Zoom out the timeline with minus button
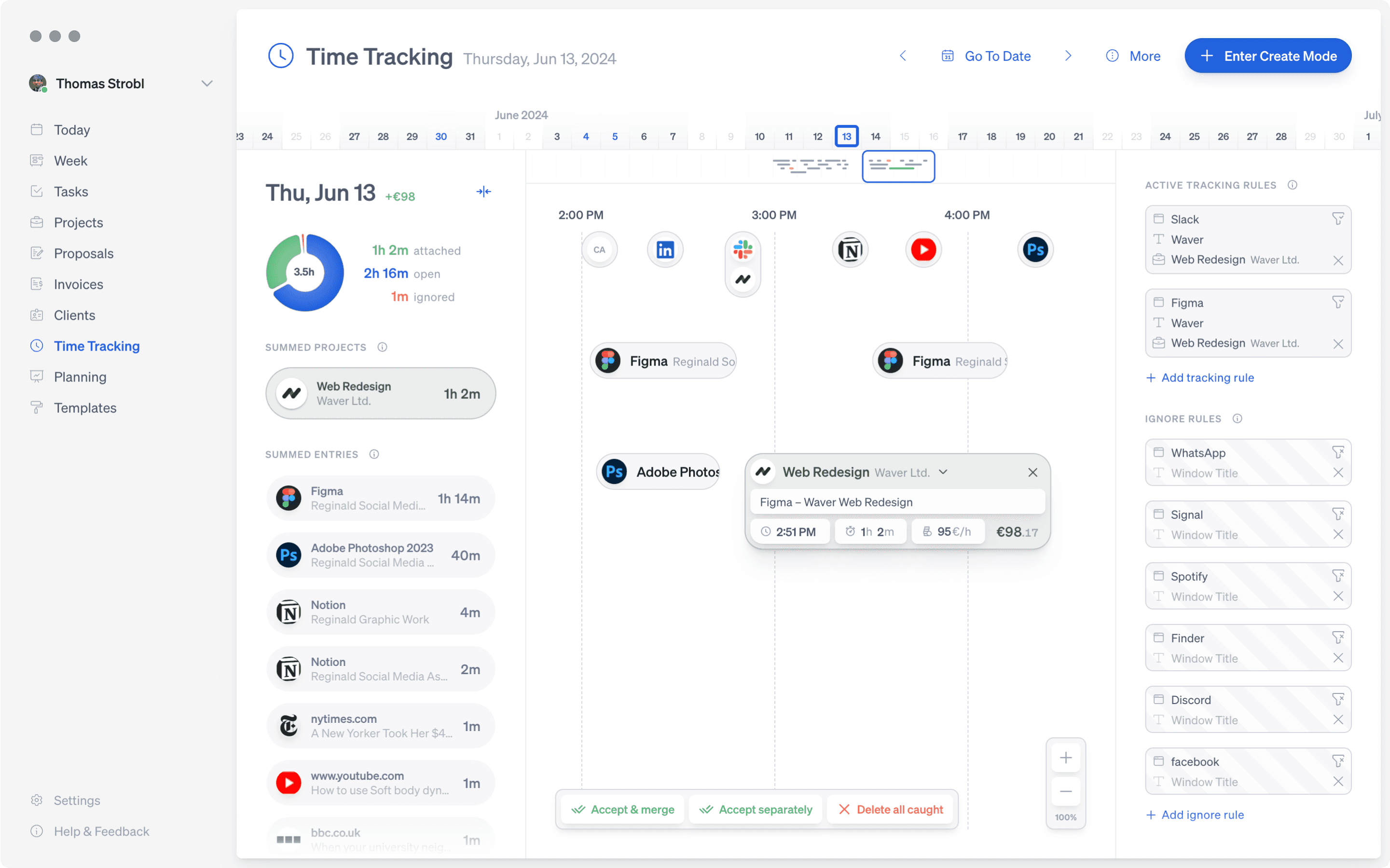1390x868 pixels. (1065, 792)
